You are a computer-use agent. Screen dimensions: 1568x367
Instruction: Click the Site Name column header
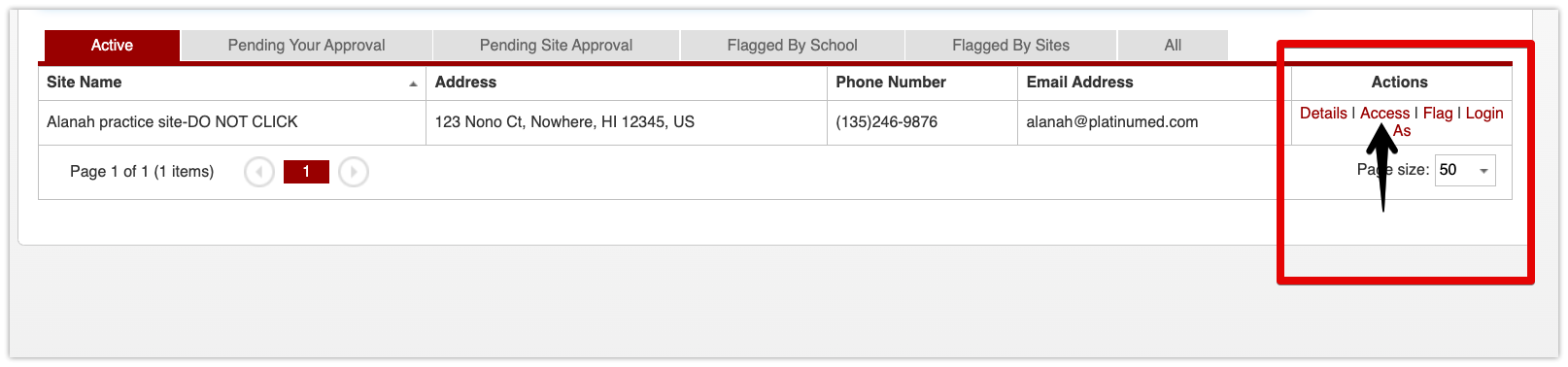(231, 83)
